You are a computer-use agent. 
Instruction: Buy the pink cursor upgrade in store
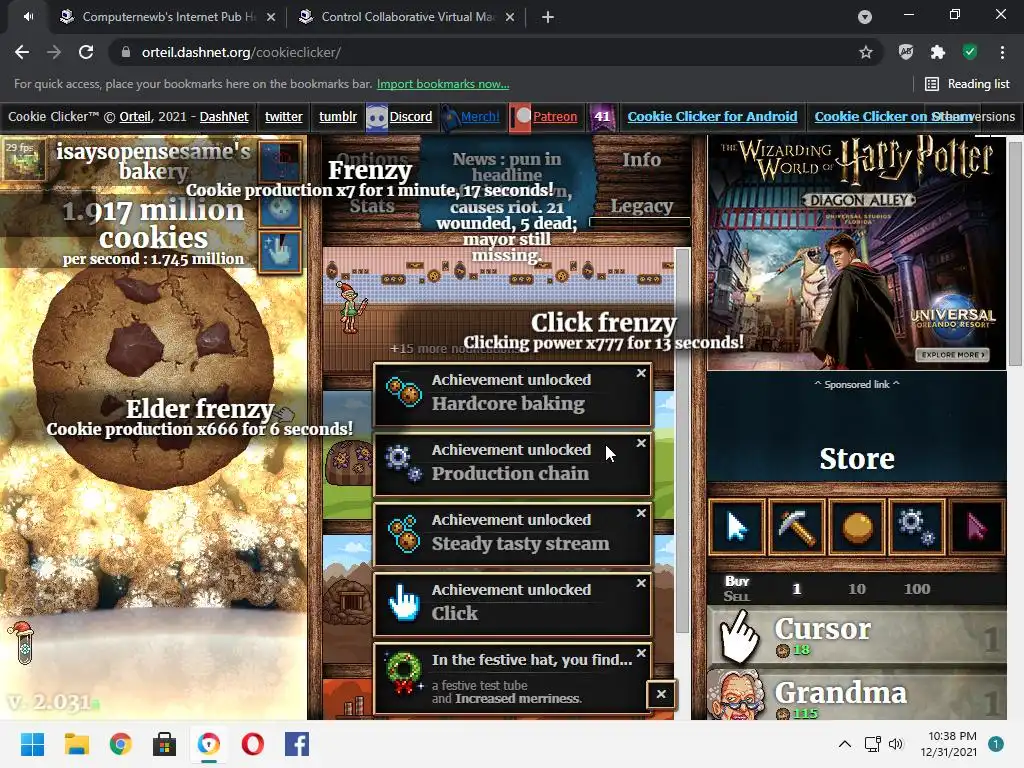(977, 528)
